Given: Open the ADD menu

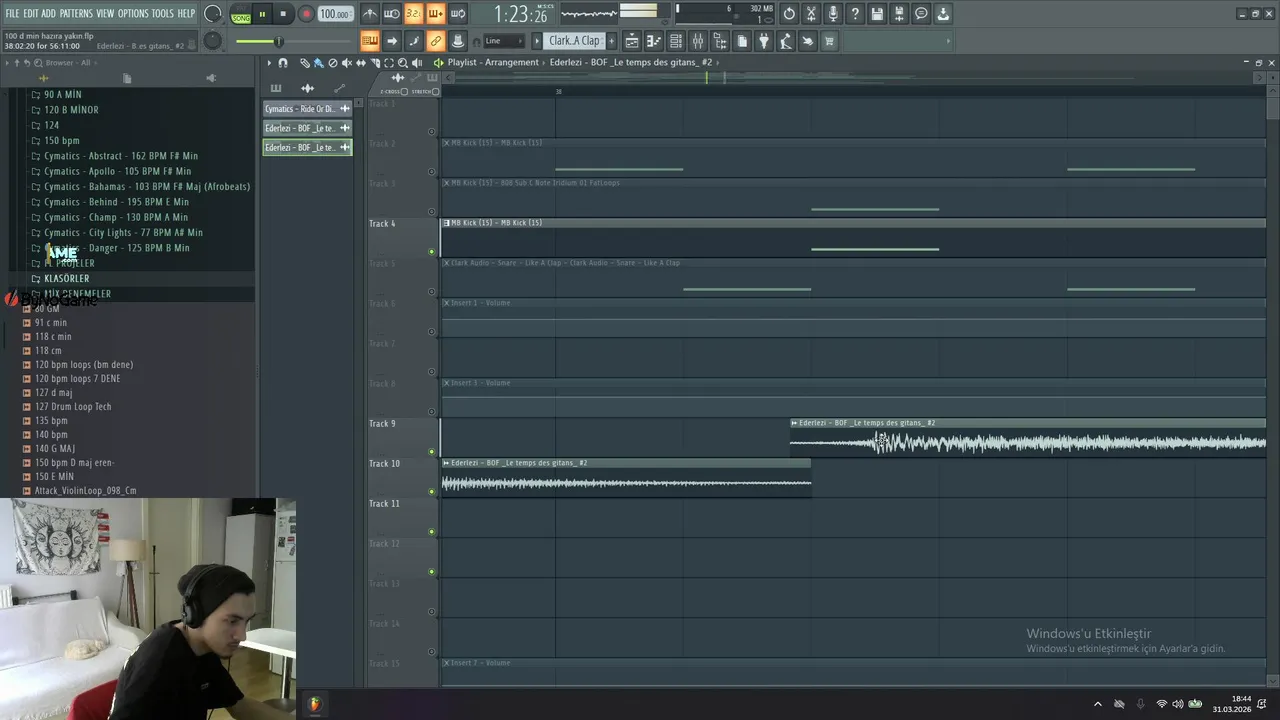Looking at the screenshot, I should [49, 13].
